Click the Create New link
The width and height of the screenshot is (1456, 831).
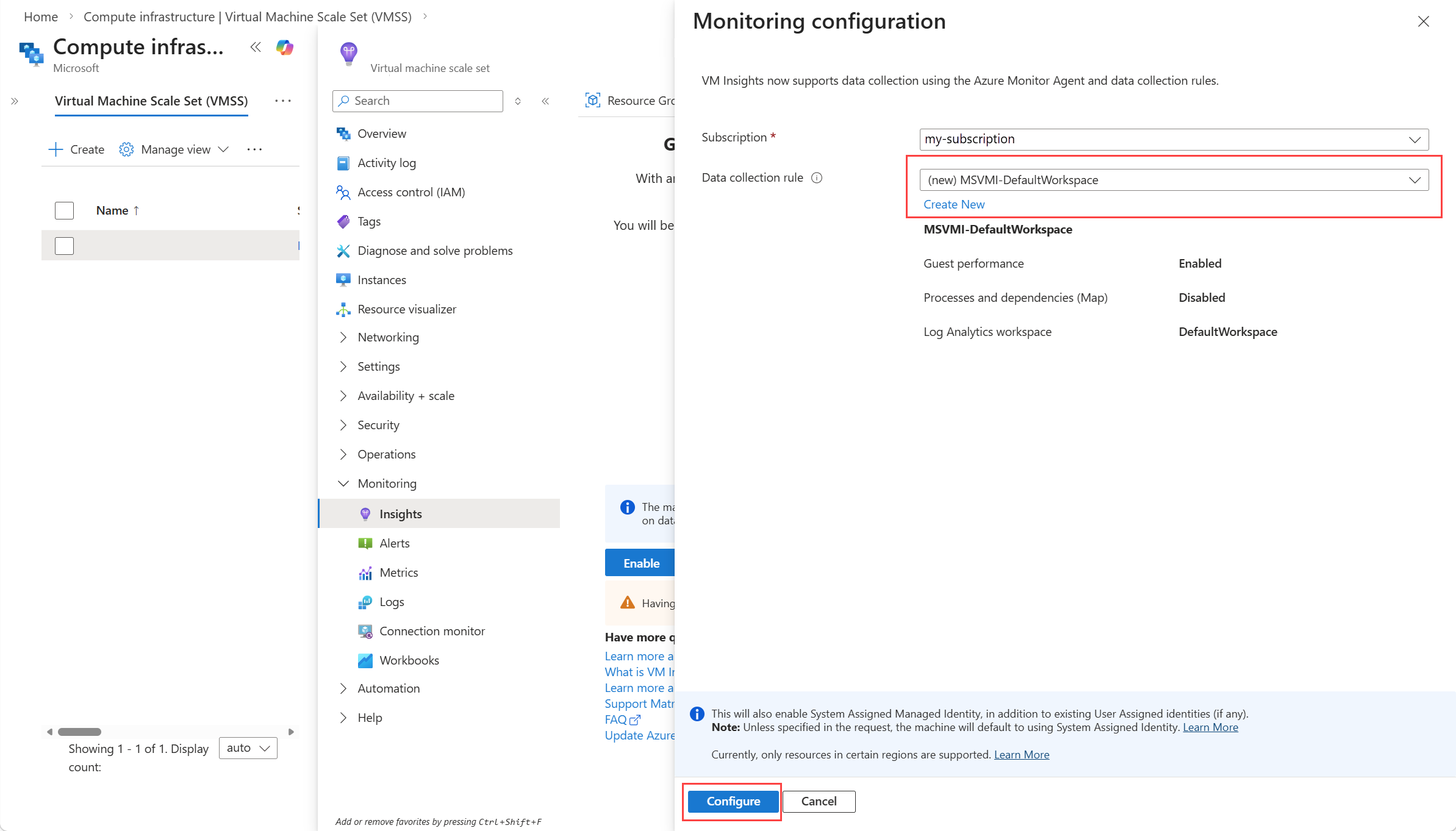coord(954,204)
